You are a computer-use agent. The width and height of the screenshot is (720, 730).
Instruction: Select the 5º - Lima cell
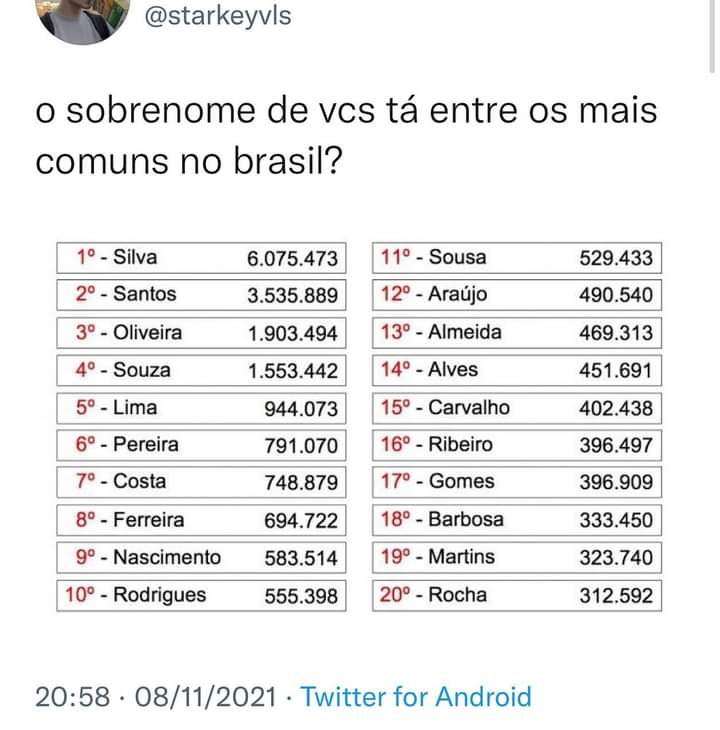coord(116,408)
